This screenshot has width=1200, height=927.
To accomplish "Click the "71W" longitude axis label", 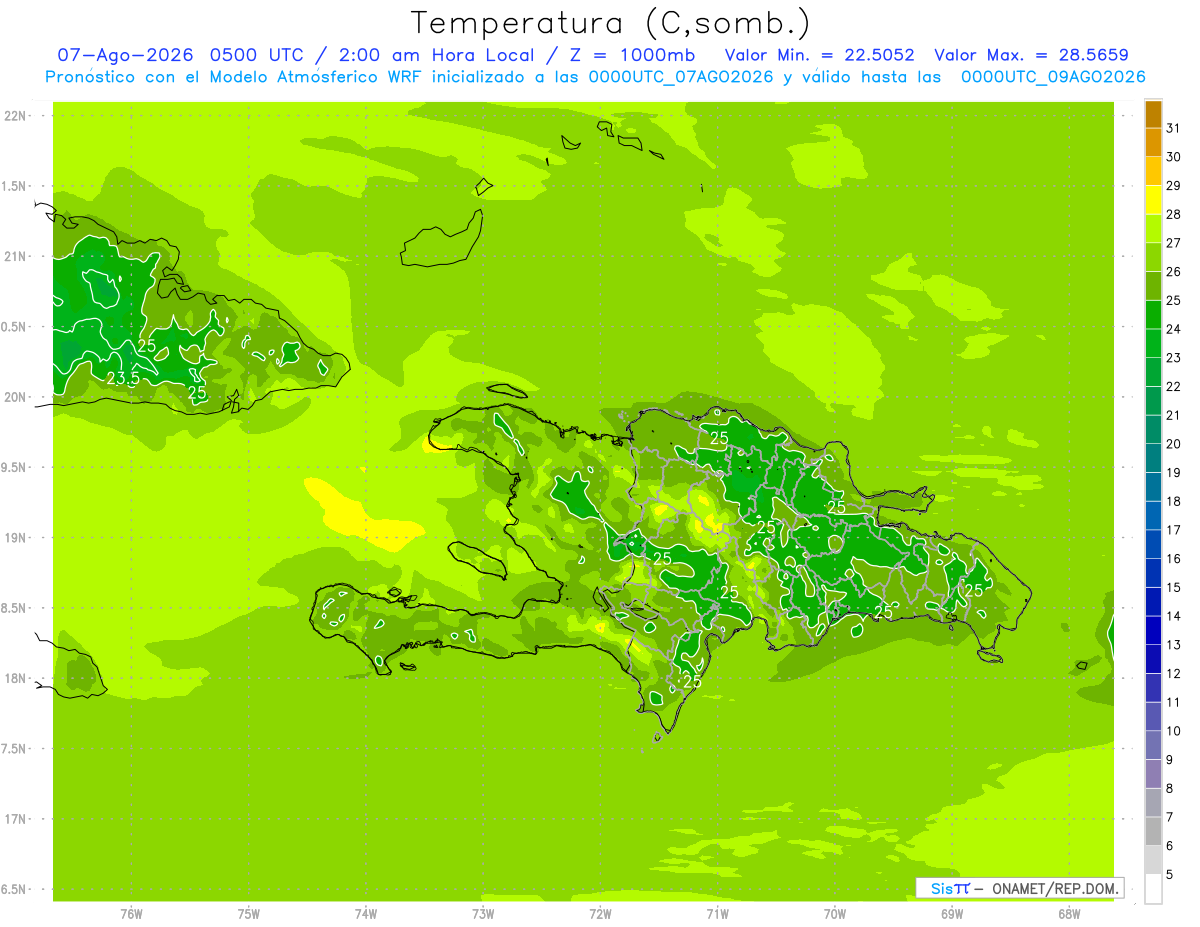I will click(717, 913).
